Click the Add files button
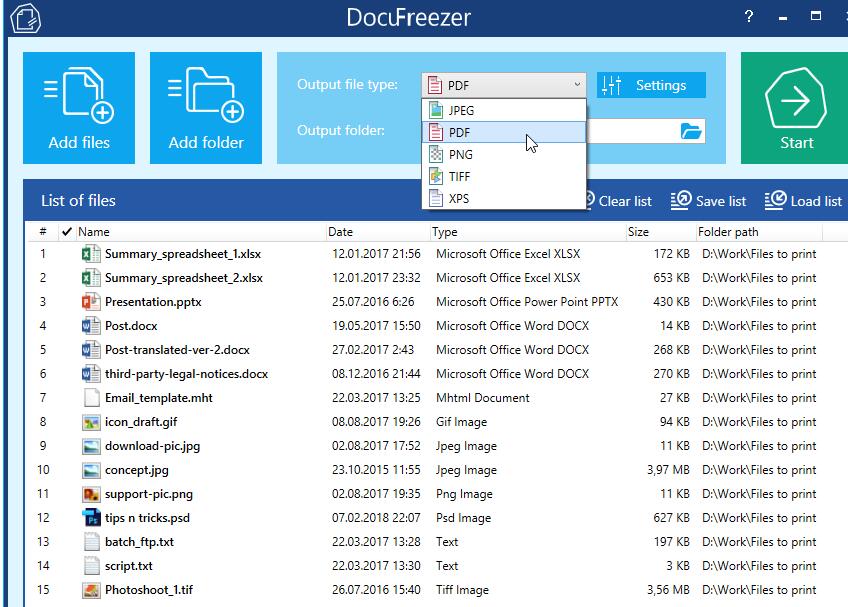The height and width of the screenshot is (607, 848). 79,108
